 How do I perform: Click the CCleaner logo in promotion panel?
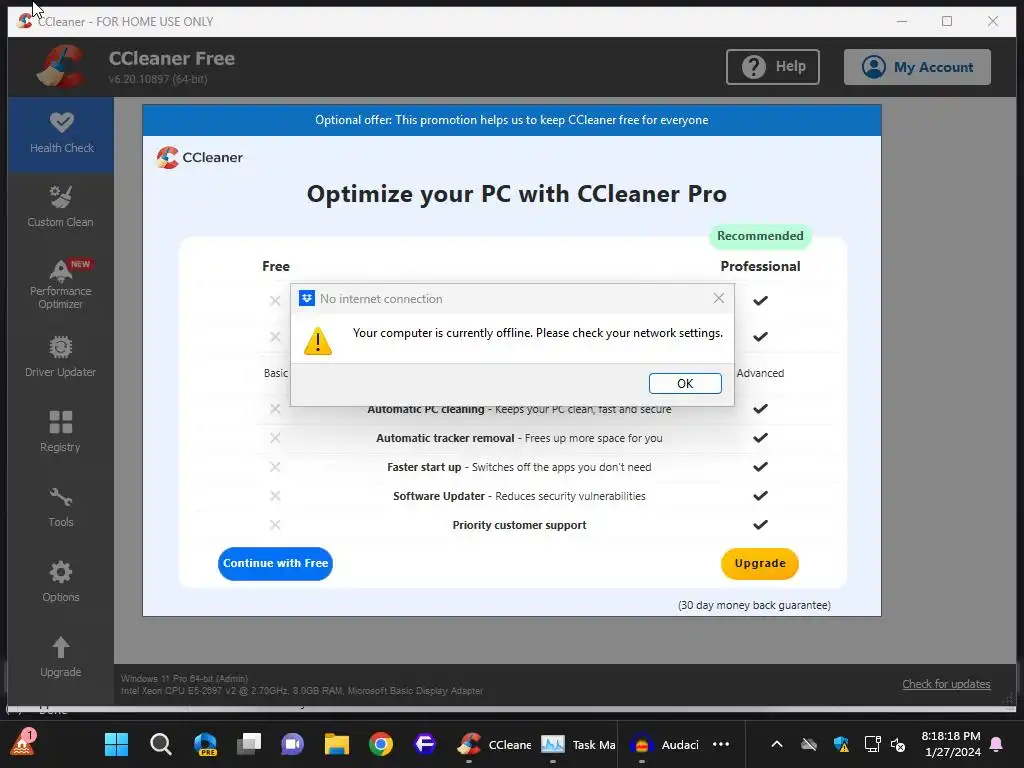coord(200,157)
